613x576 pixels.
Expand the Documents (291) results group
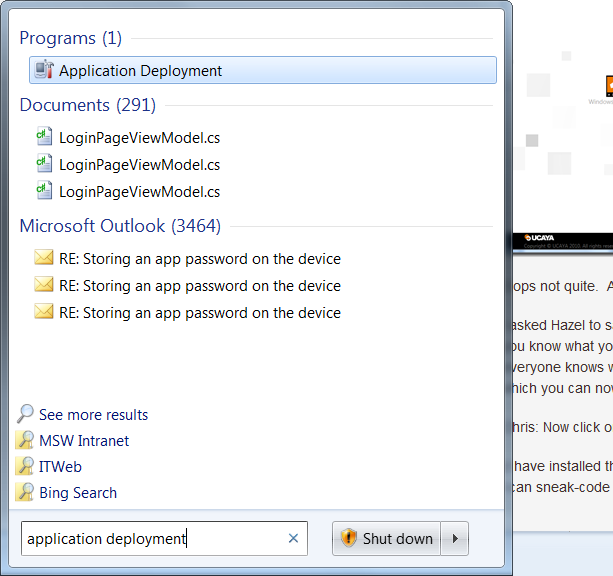coord(87,105)
